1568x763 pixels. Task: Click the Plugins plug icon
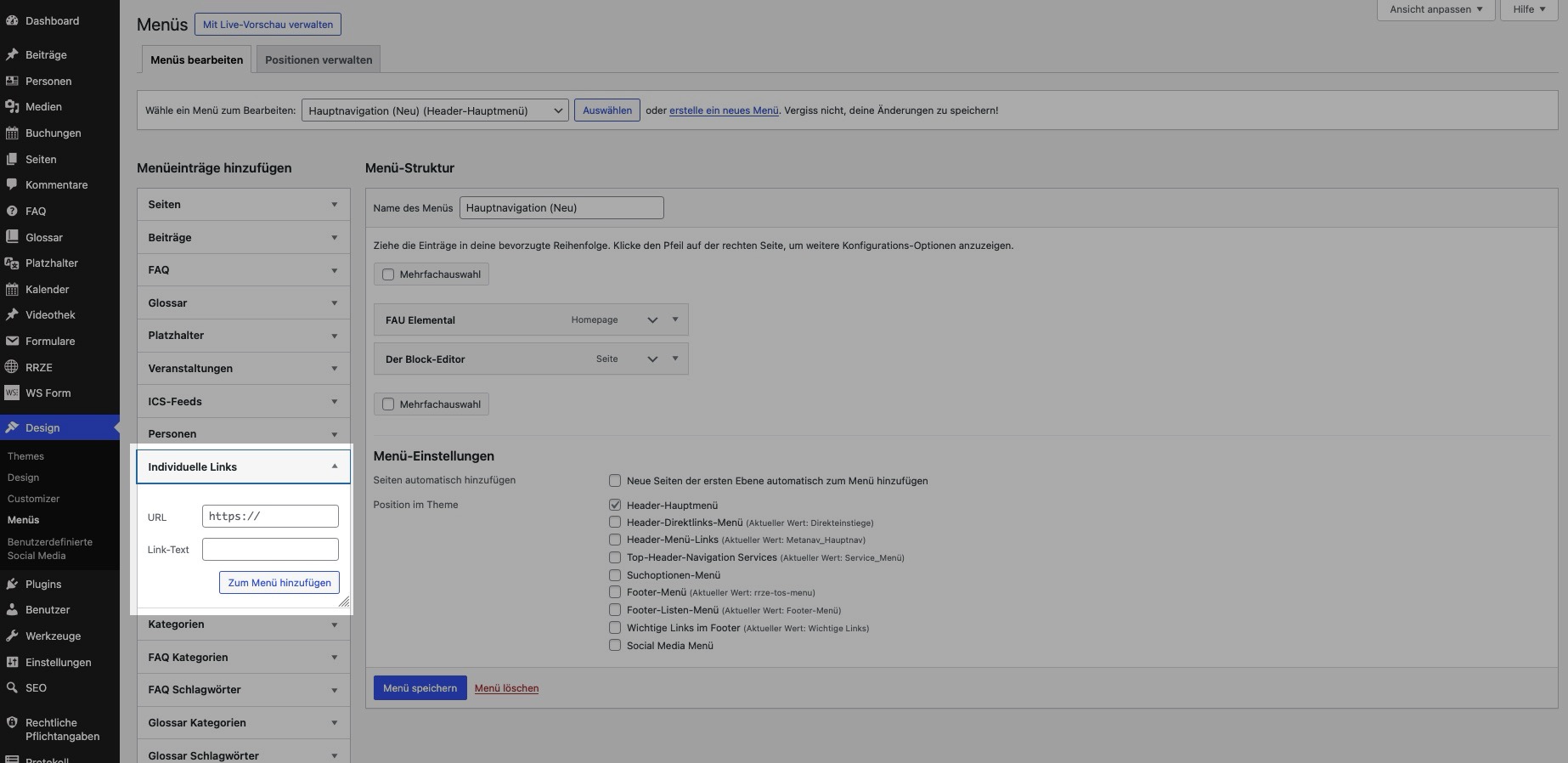12,584
